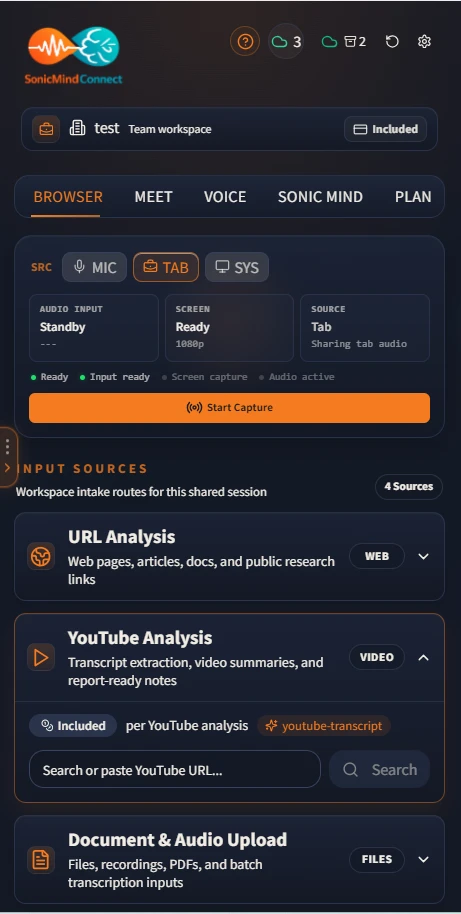Switch to the MEET tab
Screen dimensions: 461x914
coord(153,197)
